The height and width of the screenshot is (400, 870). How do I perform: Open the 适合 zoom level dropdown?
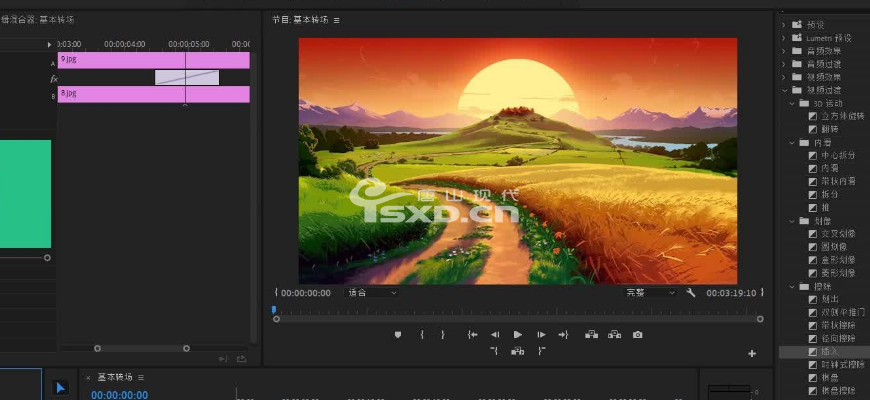[371, 293]
